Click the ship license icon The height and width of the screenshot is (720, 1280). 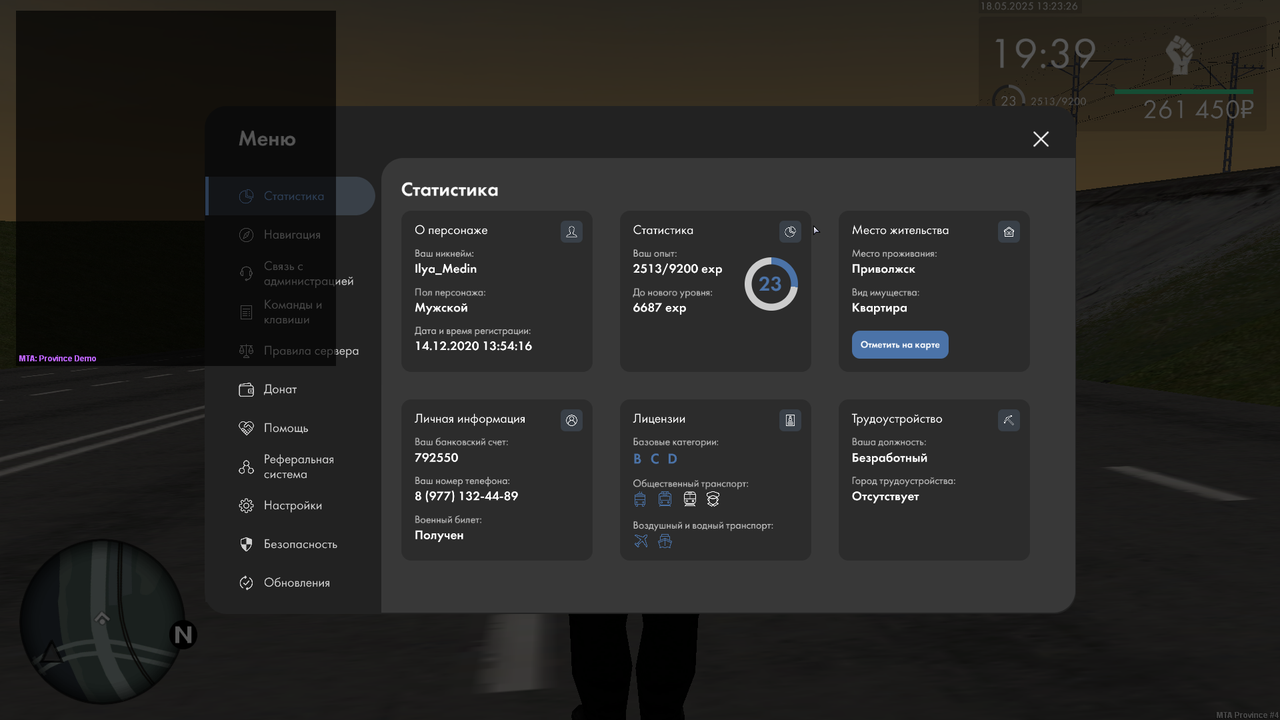665,541
